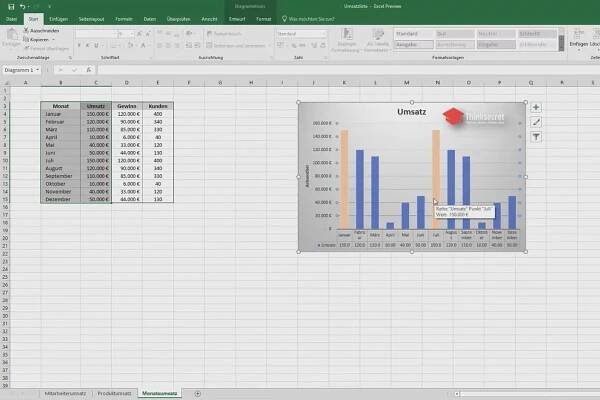The height and width of the screenshot is (400, 600).
Task: Open the Datei menu
Action: (11, 18)
